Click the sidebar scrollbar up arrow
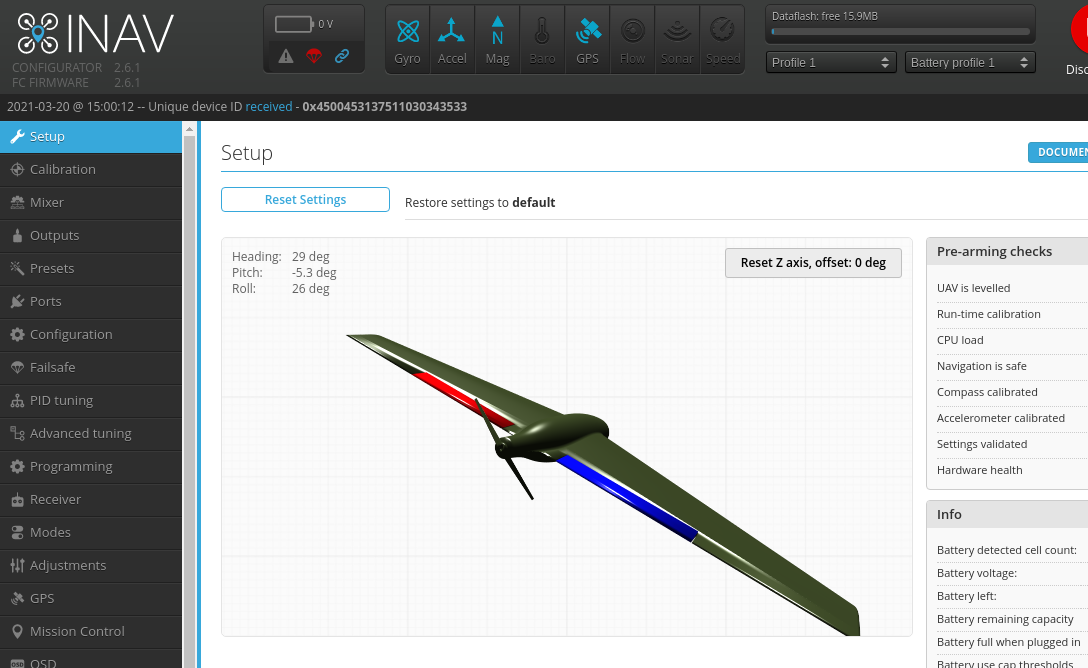Image resolution: width=1088 pixels, height=668 pixels. (189, 129)
